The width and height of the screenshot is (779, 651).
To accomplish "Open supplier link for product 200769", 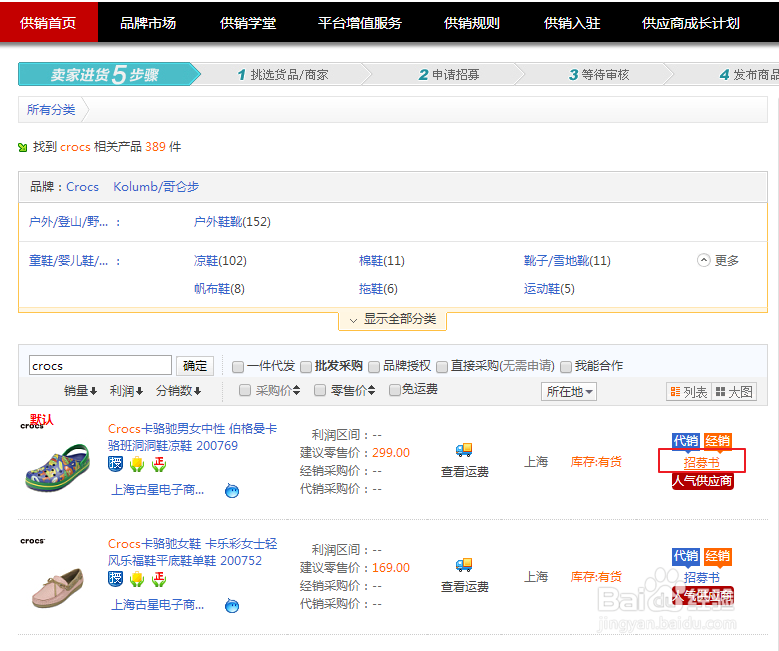I will 157,490.
